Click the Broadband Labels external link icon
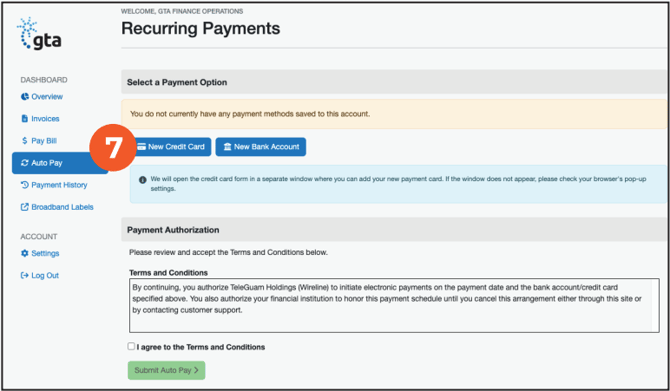The height and width of the screenshot is (391, 670). (x=25, y=207)
